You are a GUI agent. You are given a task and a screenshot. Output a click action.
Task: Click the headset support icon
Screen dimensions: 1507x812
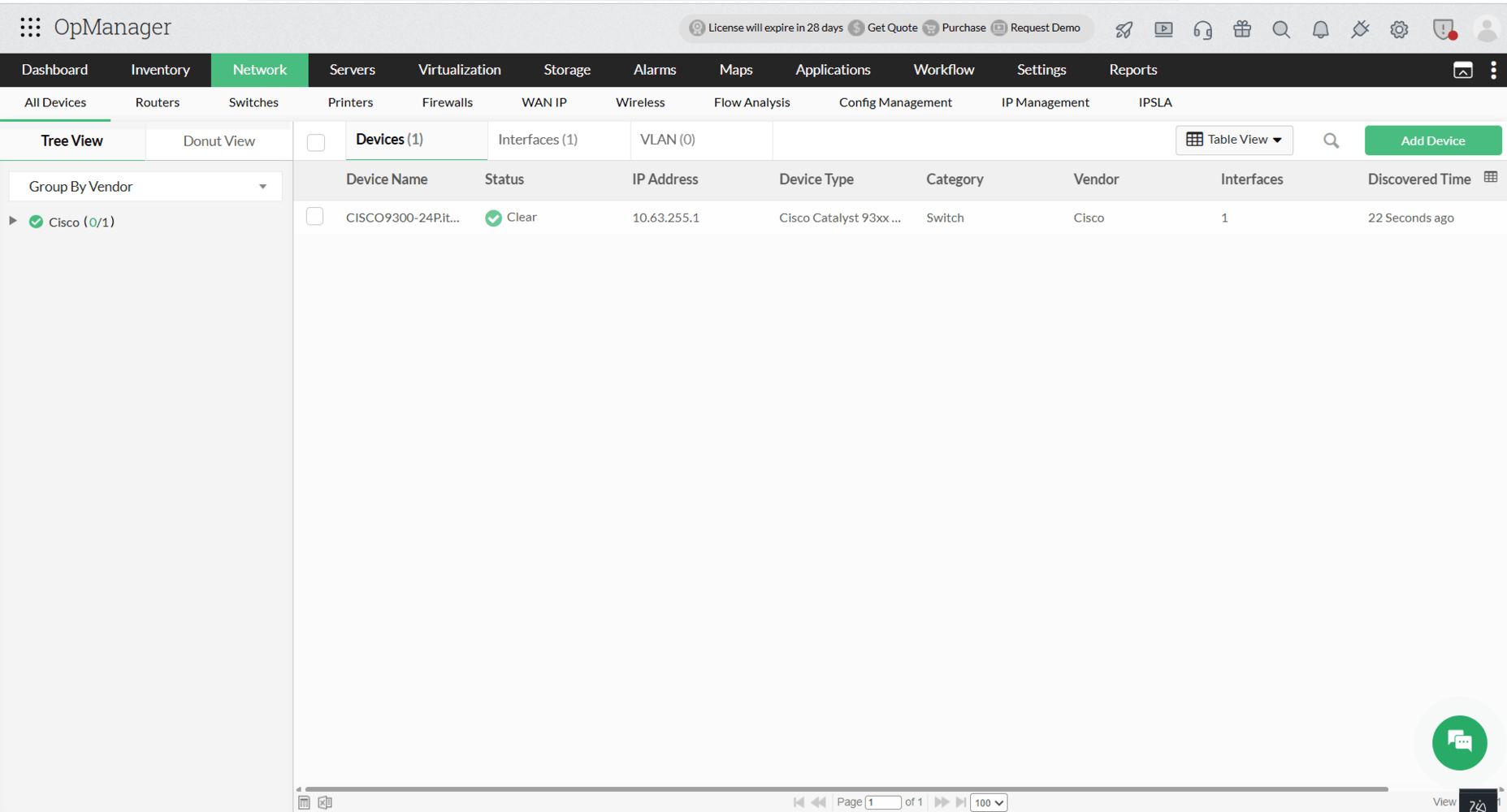click(x=1202, y=30)
